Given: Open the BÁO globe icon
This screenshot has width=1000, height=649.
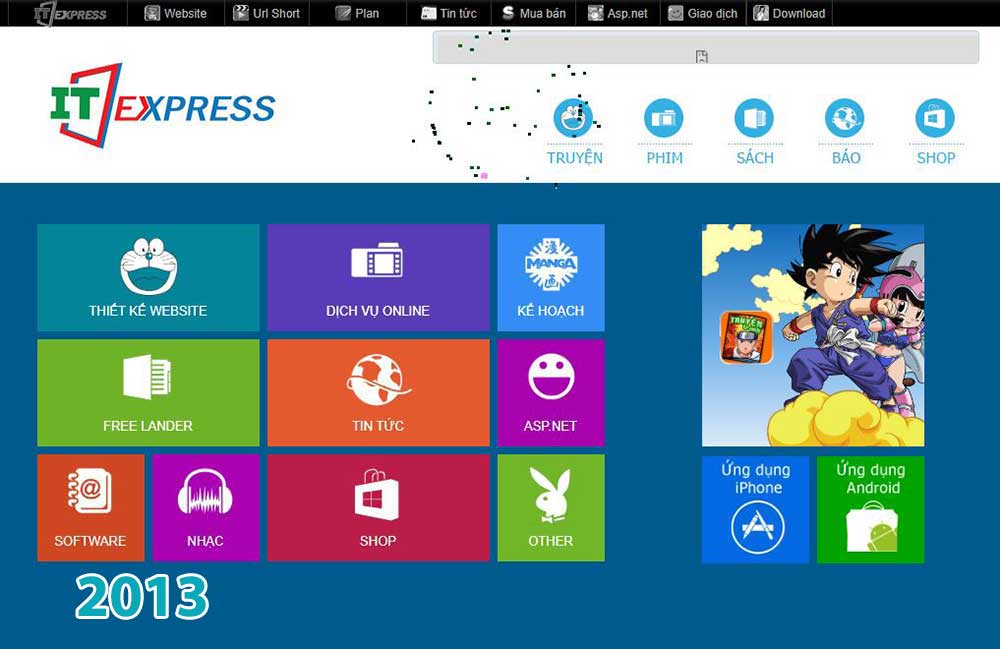Looking at the screenshot, I should point(844,118).
